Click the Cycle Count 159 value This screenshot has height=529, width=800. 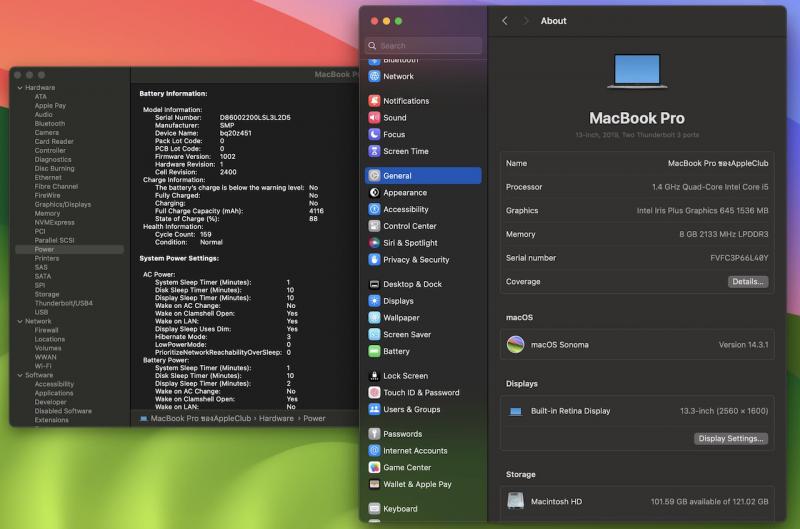(x=206, y=235)
